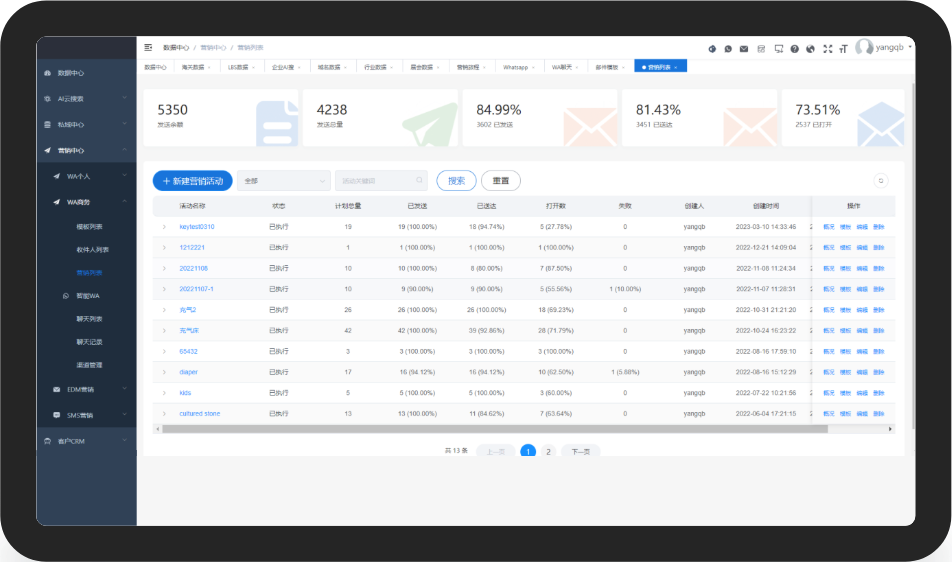
Task: Click the refresh icon above the table
Action: (x=881, y=180)
